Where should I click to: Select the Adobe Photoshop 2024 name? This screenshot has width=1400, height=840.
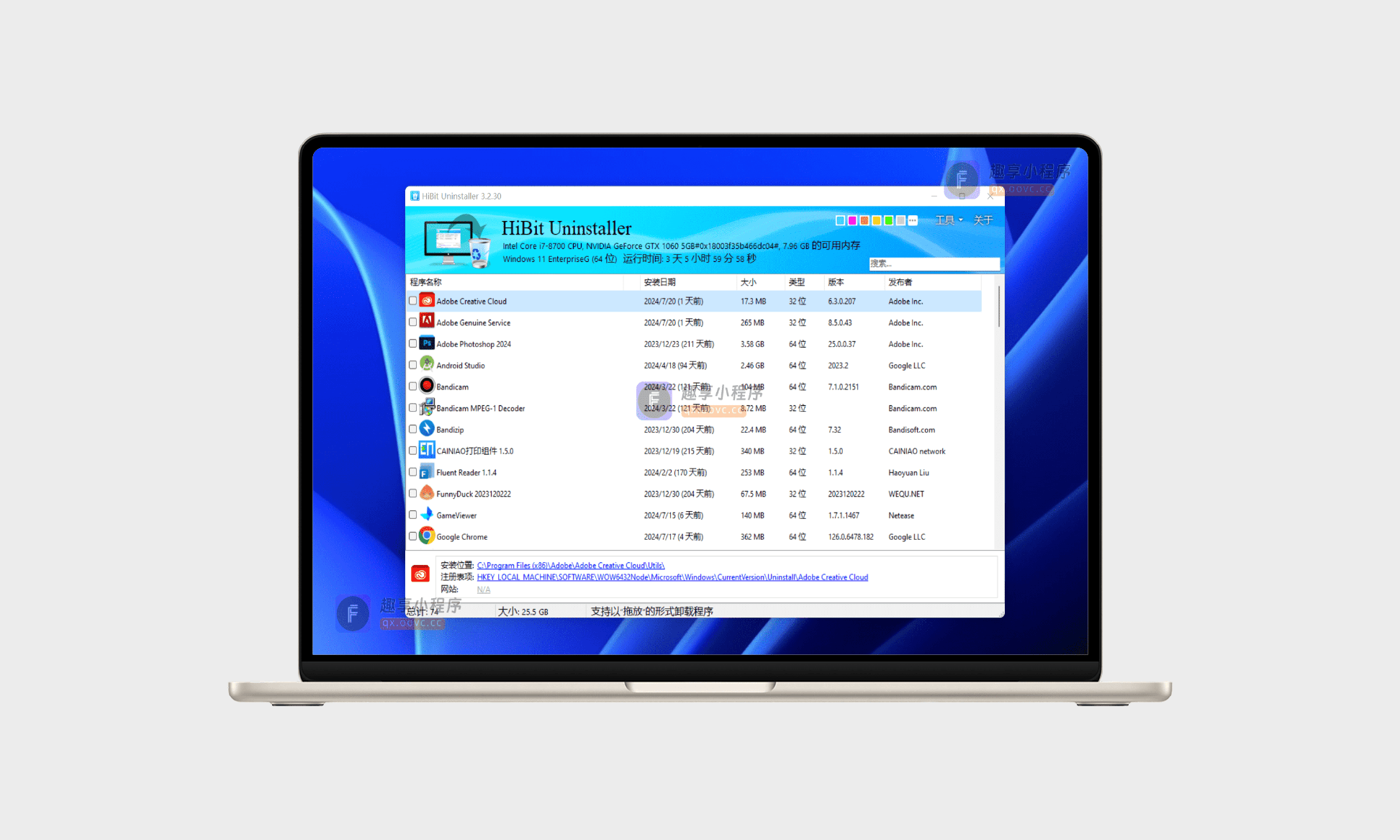coord(474,344)
